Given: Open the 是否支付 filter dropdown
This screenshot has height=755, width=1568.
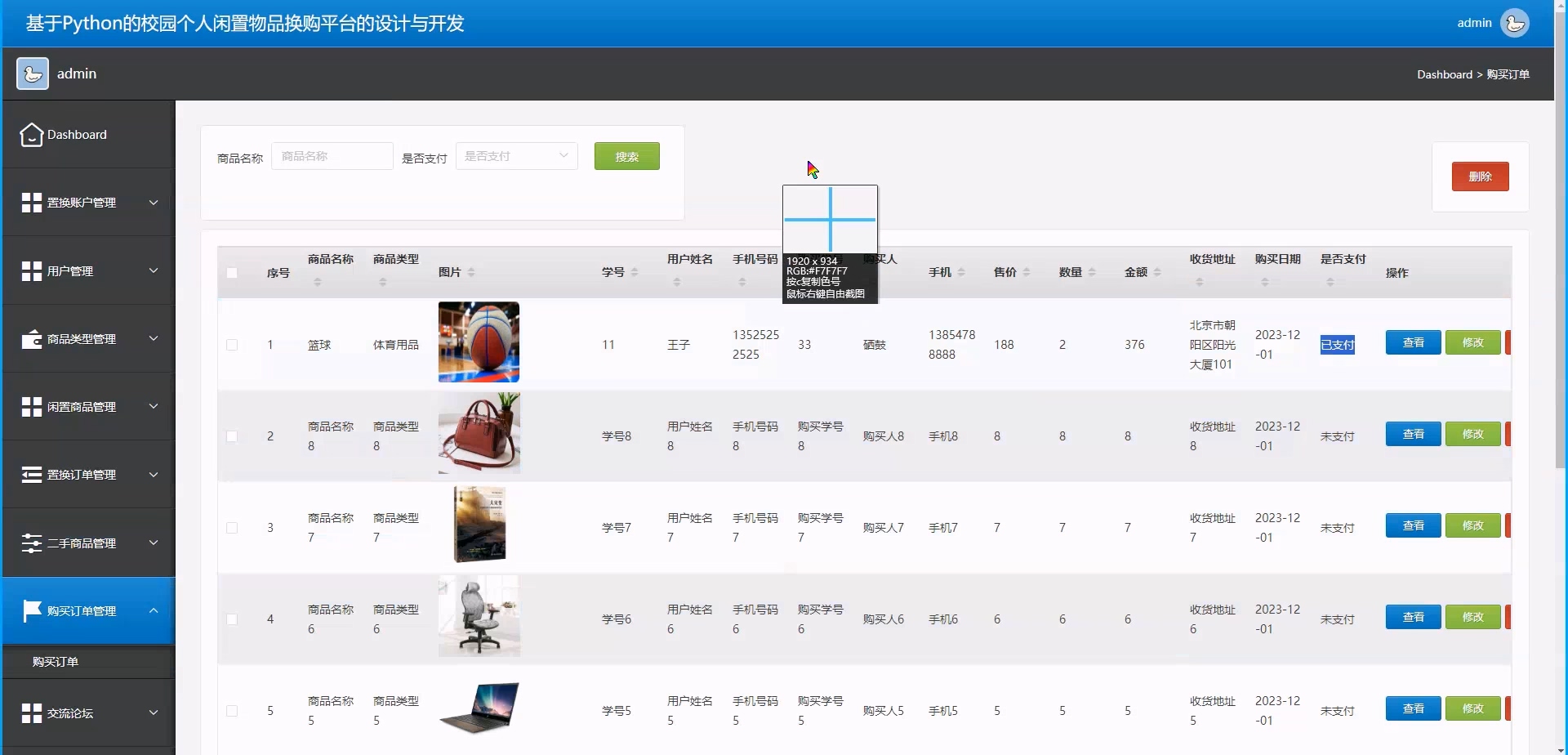Looking at the screenshot, I should pyautogui.click(x=516, y=156).
